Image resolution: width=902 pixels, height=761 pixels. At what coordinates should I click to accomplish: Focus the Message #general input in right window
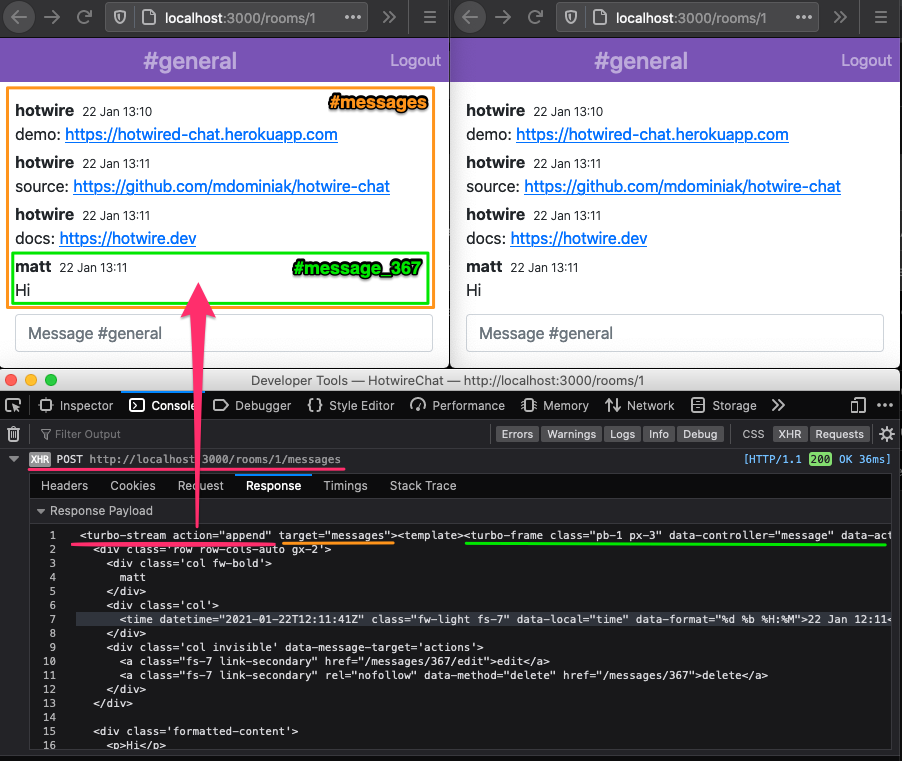pos(675,333)
